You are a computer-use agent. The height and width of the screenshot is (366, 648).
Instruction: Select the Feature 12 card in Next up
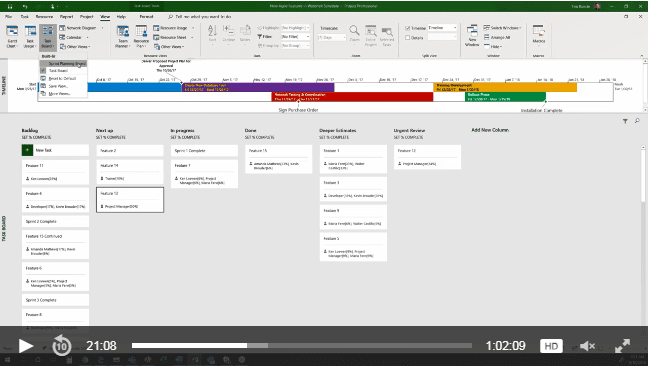[x=130, y=200]
